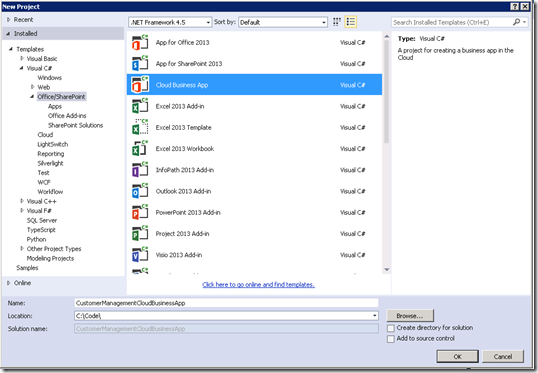Select the Workflow template category
Screen dimensions: 538x373
(x=50, y=192)
